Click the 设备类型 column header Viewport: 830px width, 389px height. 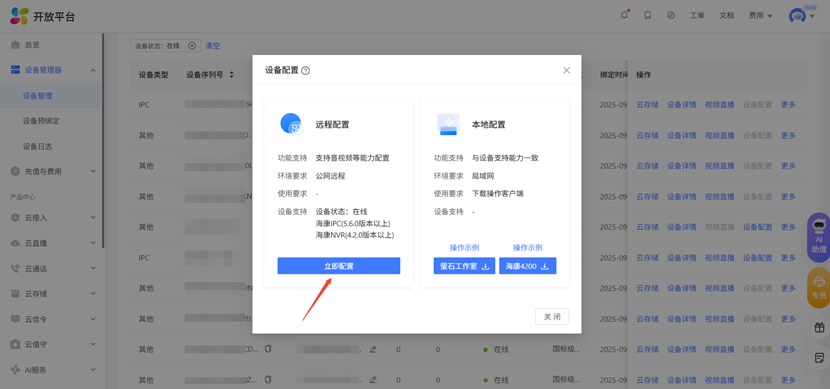pyautogui.click(x=154, y=75)
